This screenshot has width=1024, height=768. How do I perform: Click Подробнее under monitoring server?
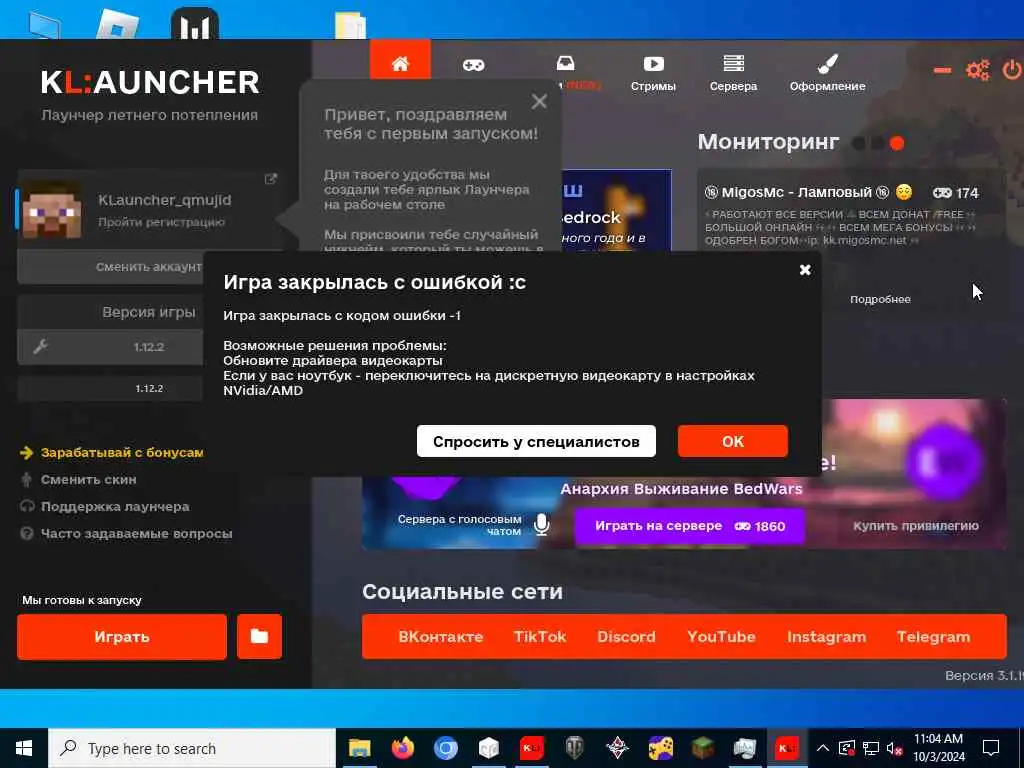[880, 299]
